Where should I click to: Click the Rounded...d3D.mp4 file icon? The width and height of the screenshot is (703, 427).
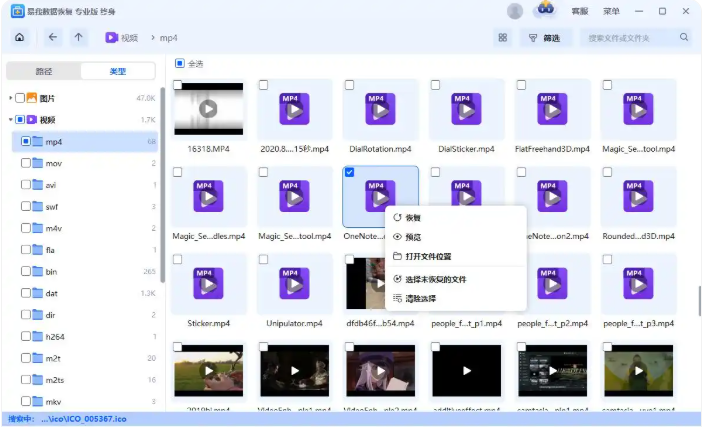pyautogui.click(x=638, y=196)
